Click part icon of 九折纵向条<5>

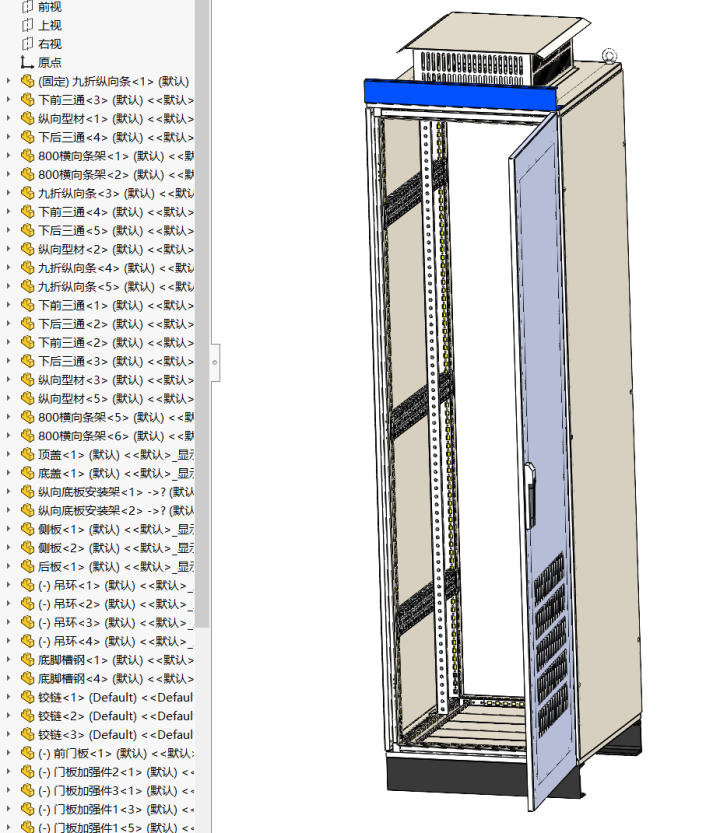tap(28, 286)
